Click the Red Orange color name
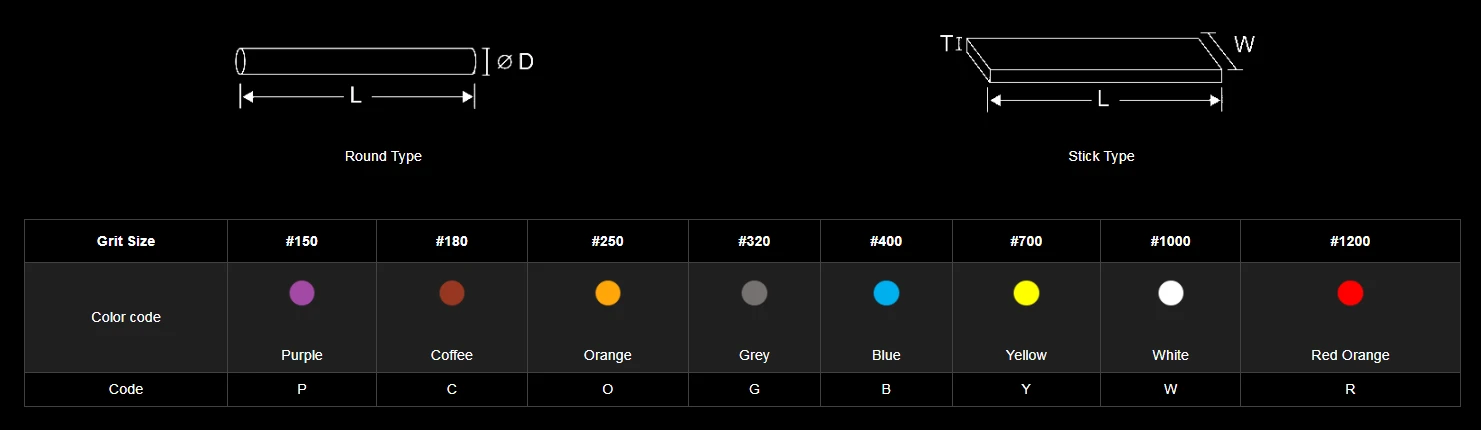 [1350, 355]
